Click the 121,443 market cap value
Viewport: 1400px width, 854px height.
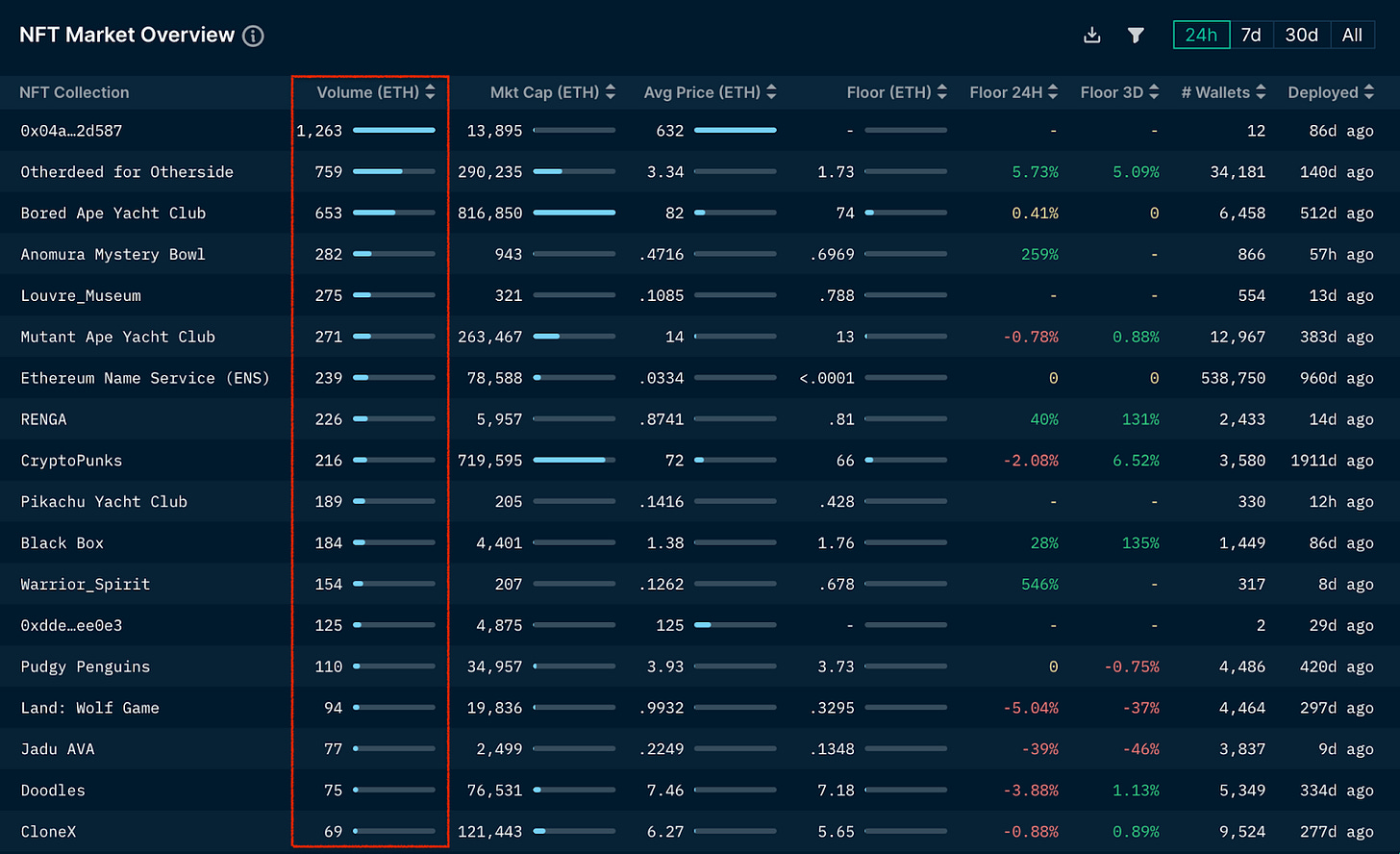click(490, 833)
